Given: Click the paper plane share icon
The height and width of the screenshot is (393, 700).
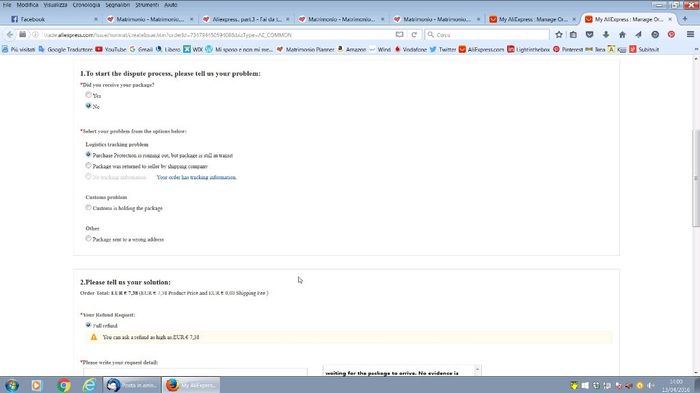Looking at the screenshot, I should [x=638, y=34].
